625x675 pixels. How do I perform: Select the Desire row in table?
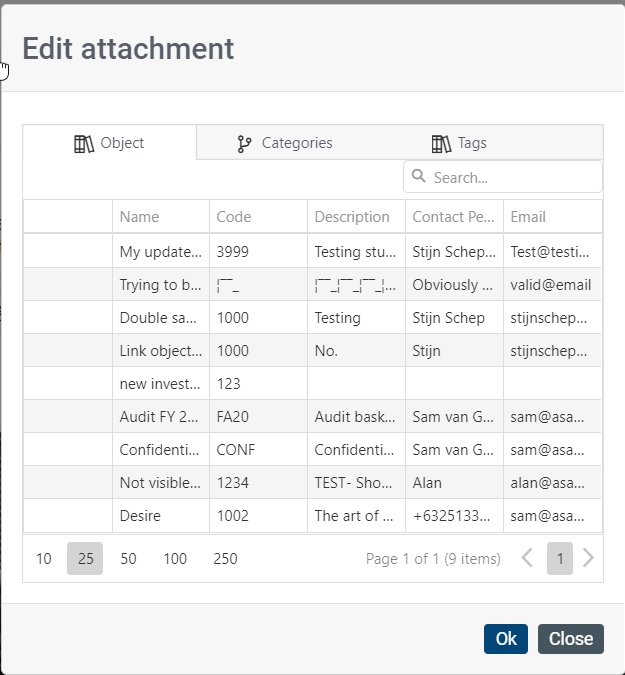pyautogui.click(x=312, y=515)
